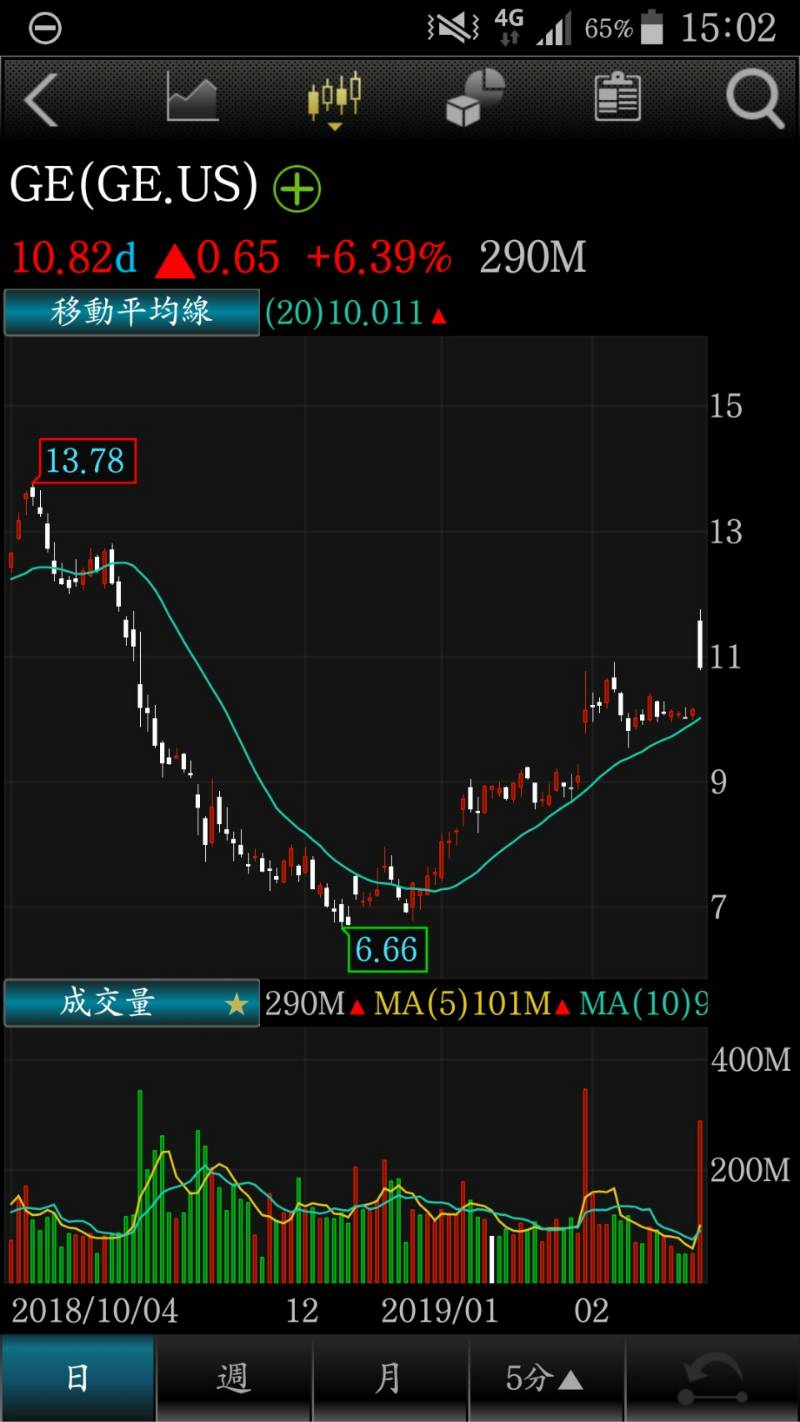Tap the magnifier to search for stocks

[754, 100]
